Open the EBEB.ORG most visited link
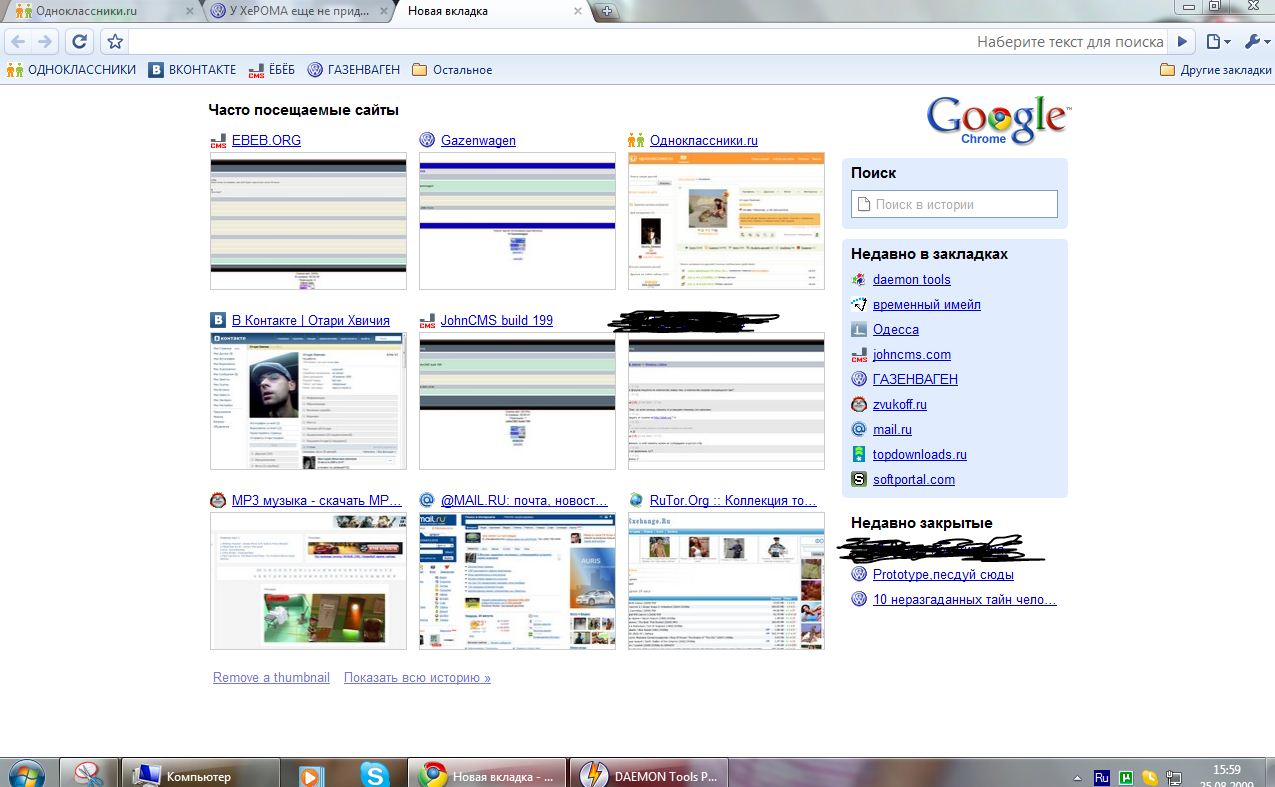1275x787 pixels. click(x=266, y=141)
